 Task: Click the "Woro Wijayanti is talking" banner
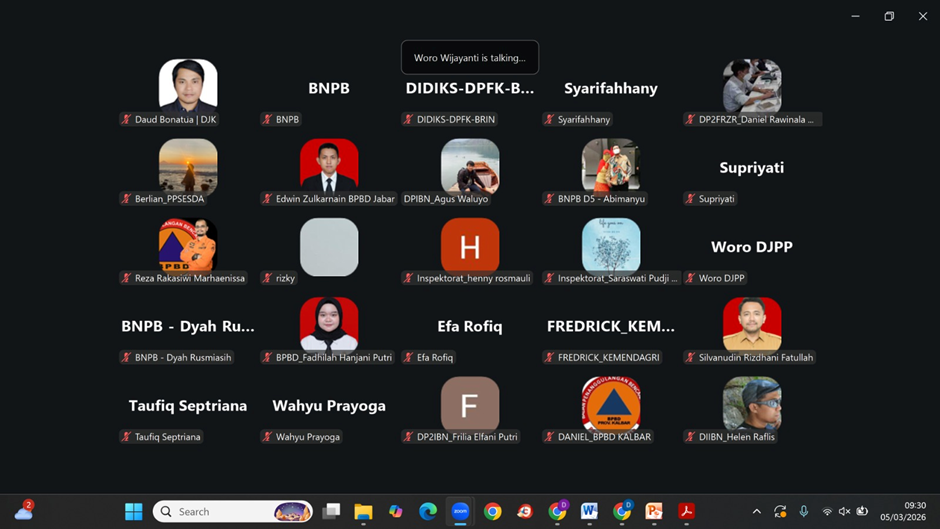469,58
